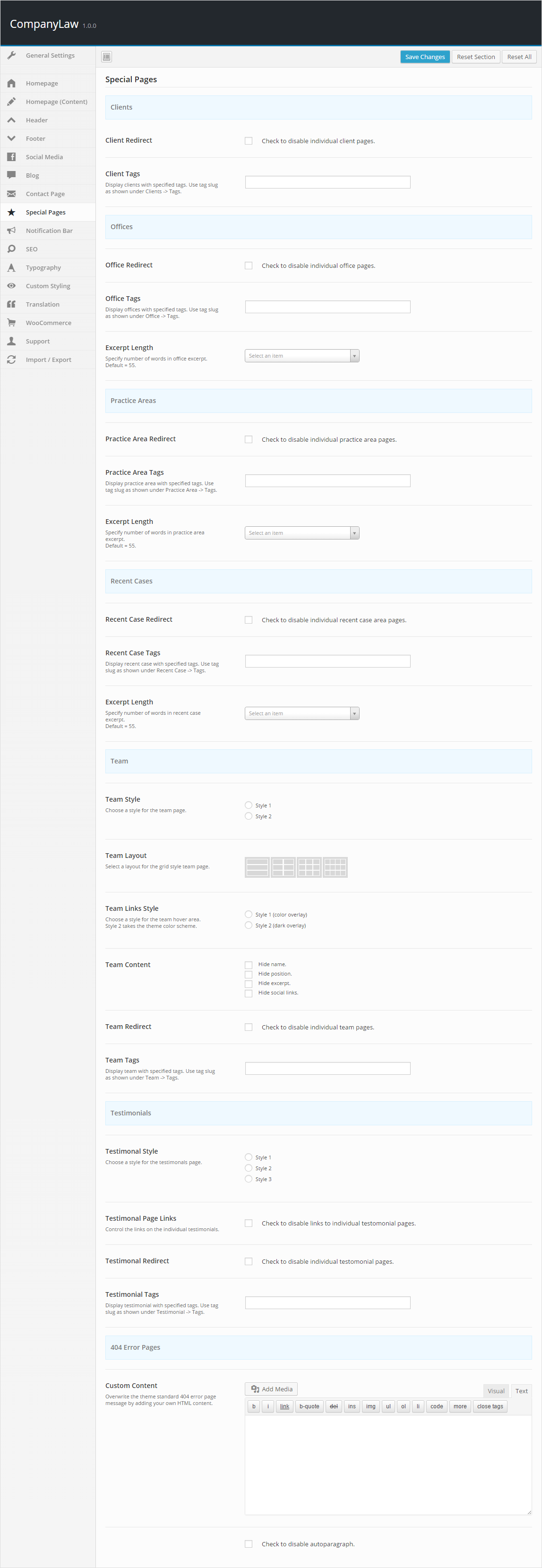Open the Typography settings section
The height and width of the screenshot is (1568, 542).
click(43, 268)
